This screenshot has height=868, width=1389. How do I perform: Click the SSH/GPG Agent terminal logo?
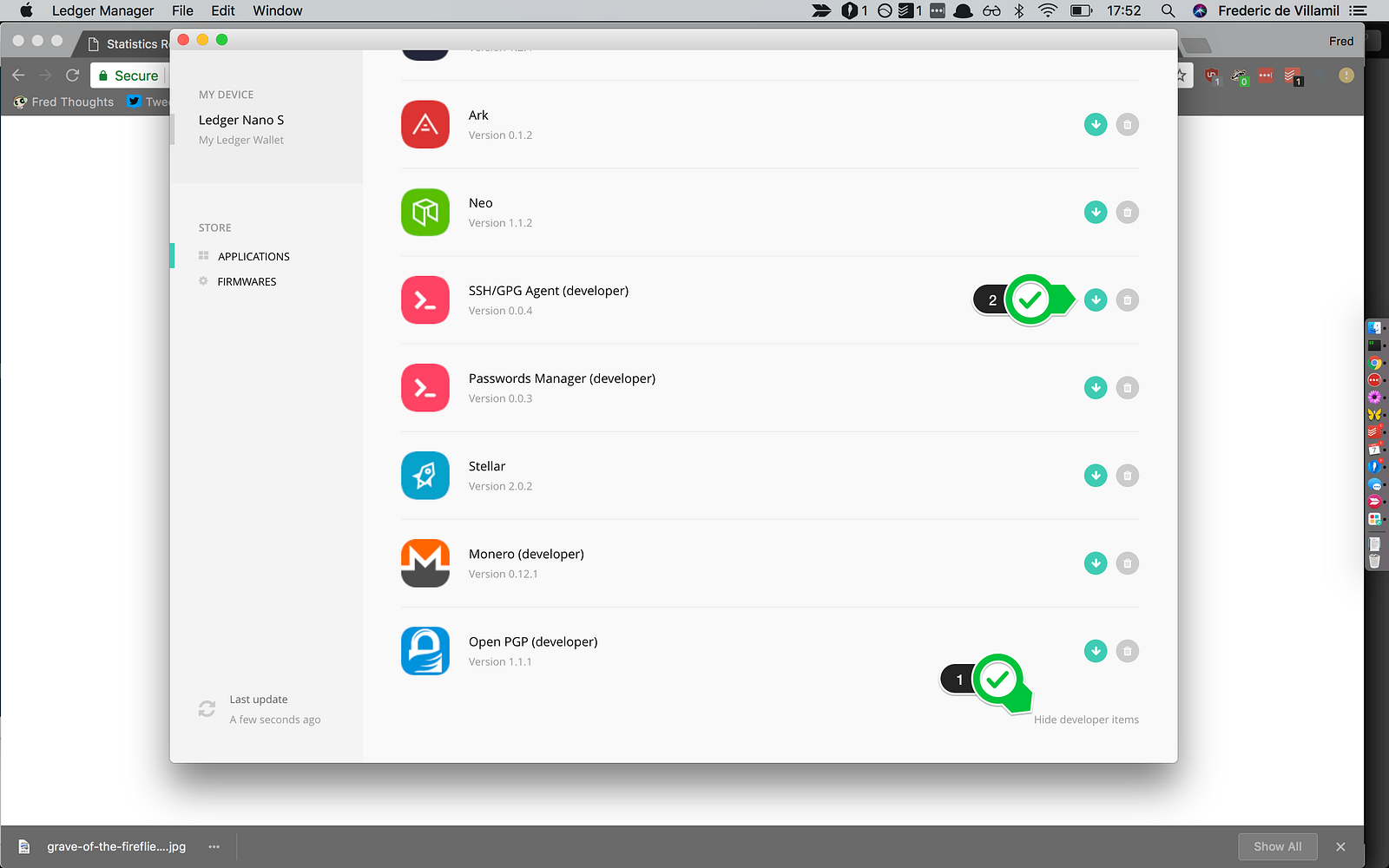(425, 299)
